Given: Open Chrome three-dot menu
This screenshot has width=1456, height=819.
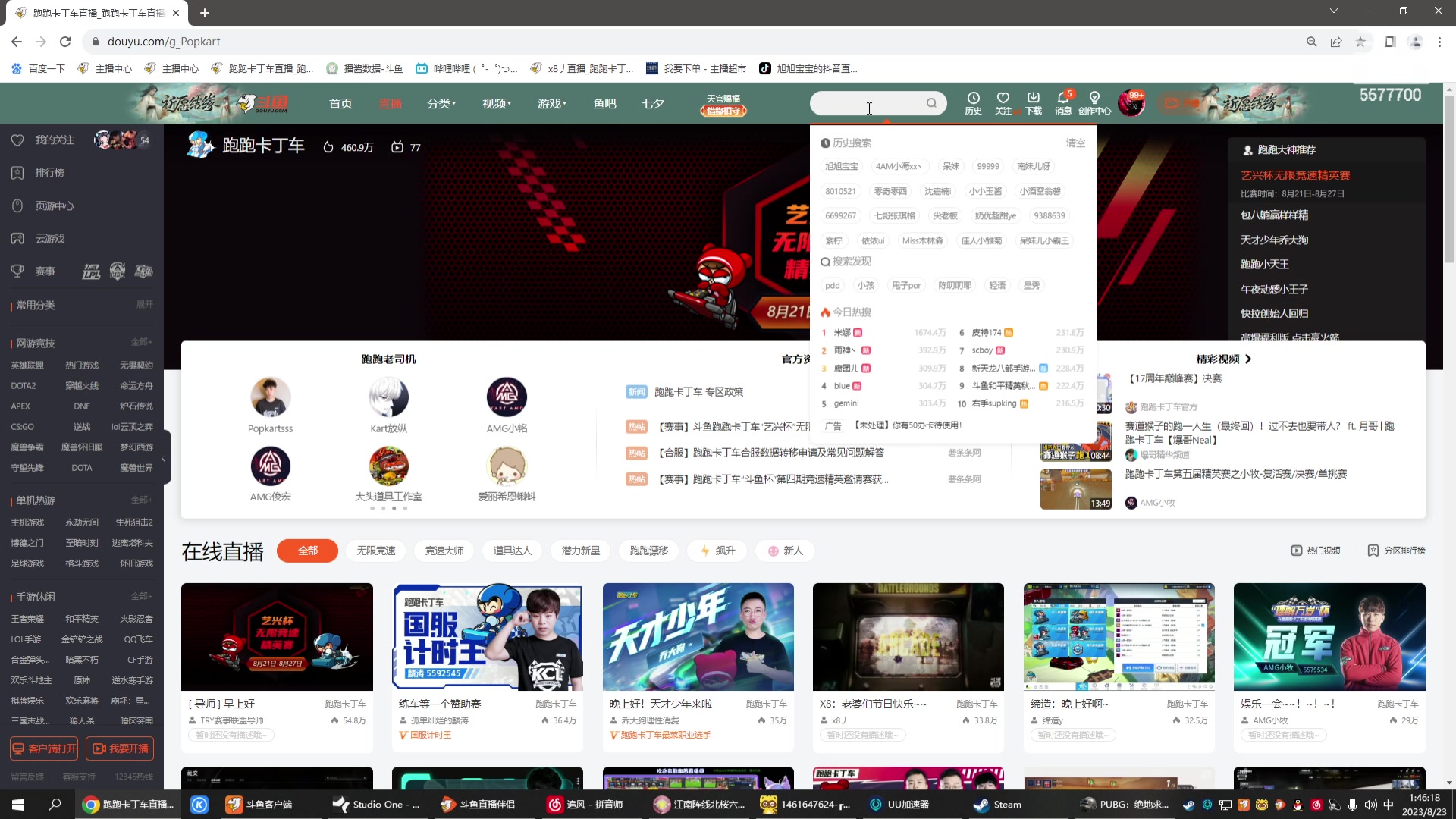Looking at the screenshot, I should [x=1439, y=42].
